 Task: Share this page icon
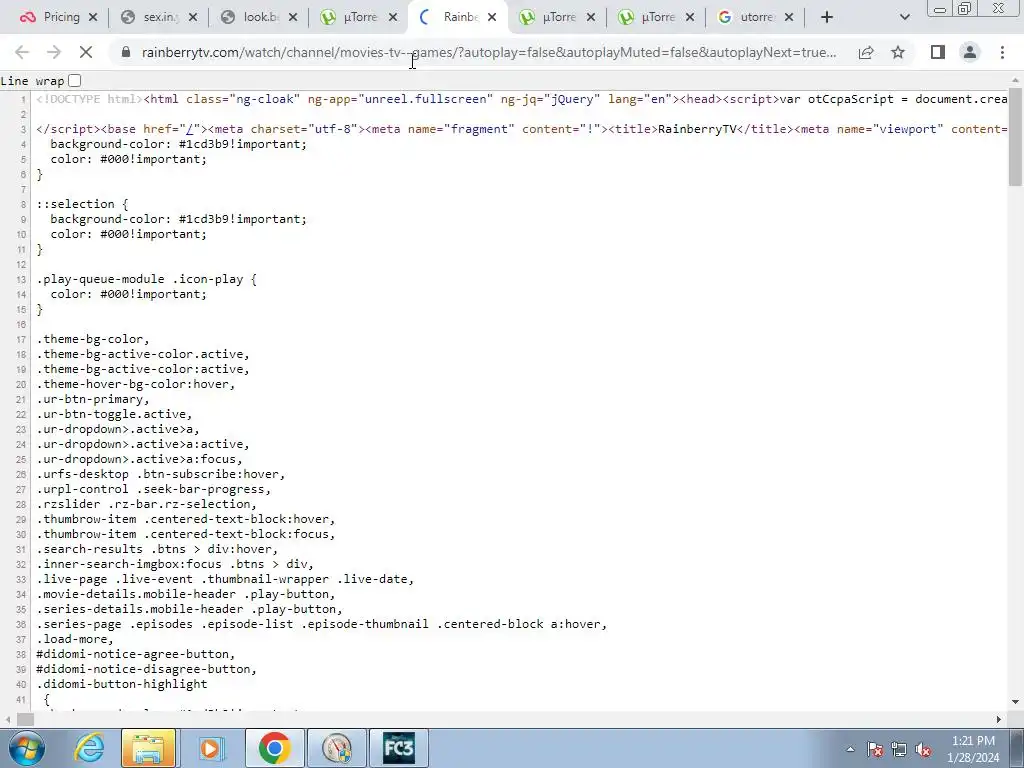866,52
